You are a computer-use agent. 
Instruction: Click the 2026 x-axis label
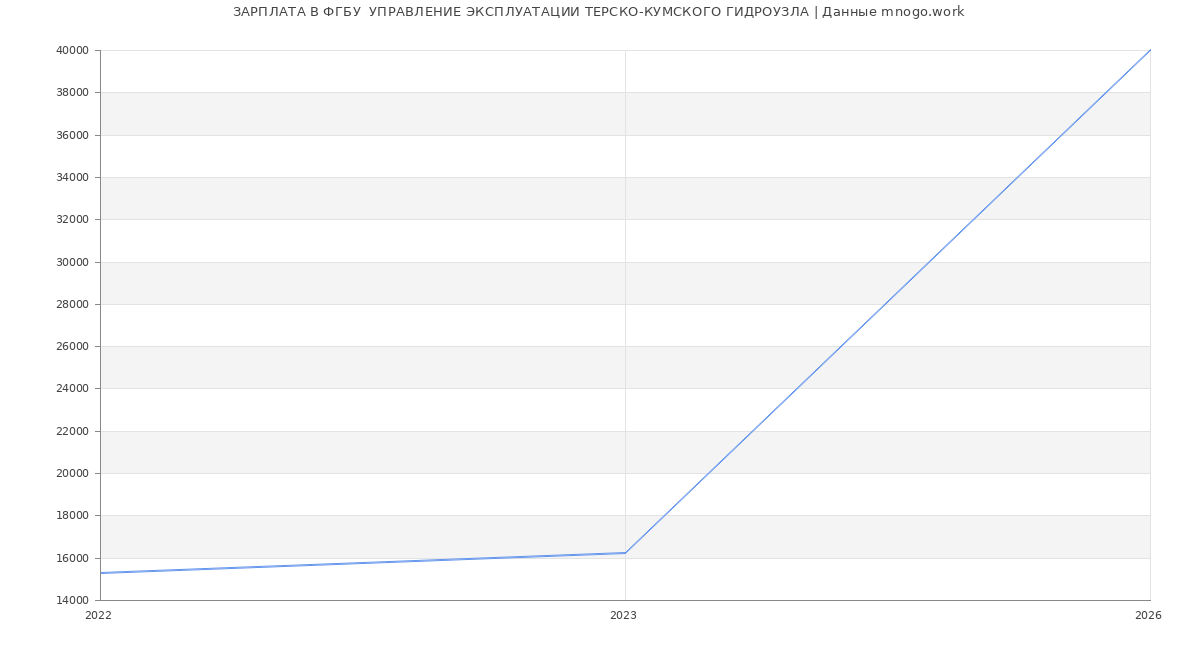coord(1148,616)
